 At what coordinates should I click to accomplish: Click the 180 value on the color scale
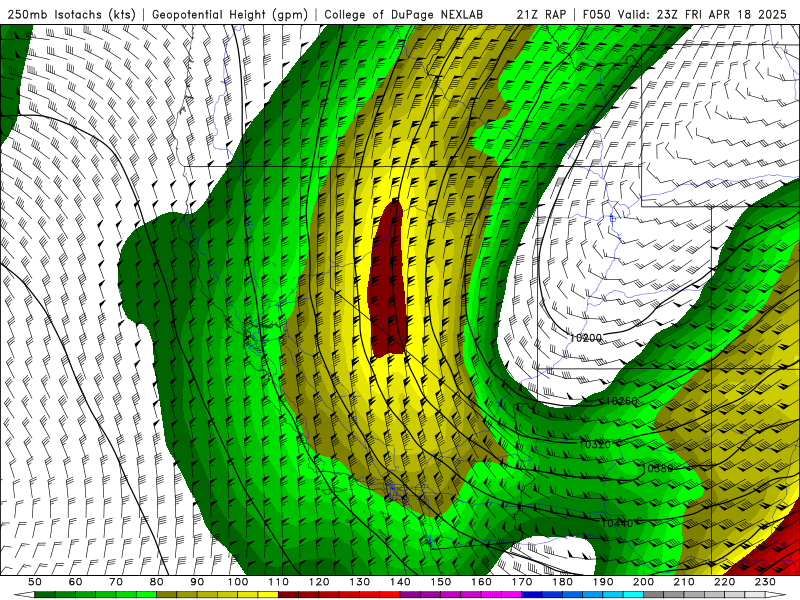563,582
